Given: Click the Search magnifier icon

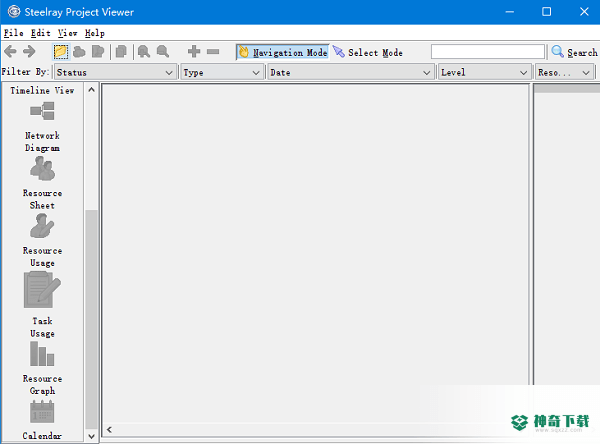Looking at the screenshot, I should pos(558,51).
